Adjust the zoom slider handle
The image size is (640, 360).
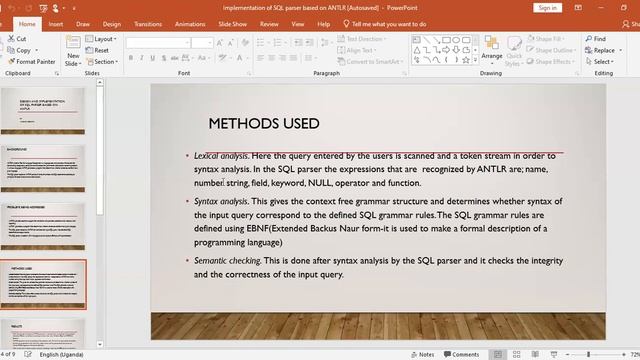[x=588, y=354]
